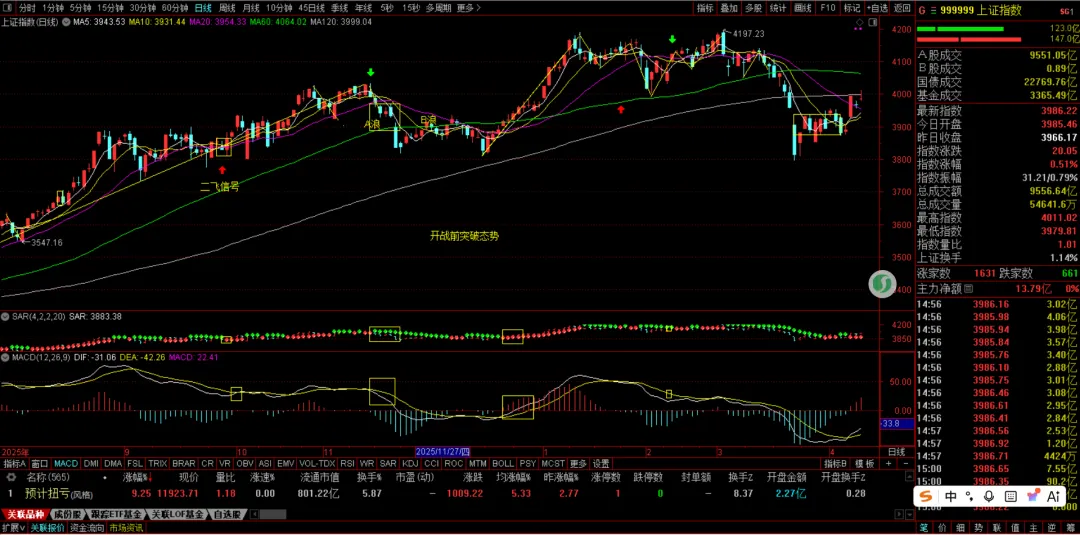The height and width of the screenshot is (535, 1080).
Task: Click the soft keyboard icon in input toolbar
Action: [1010, 496]
